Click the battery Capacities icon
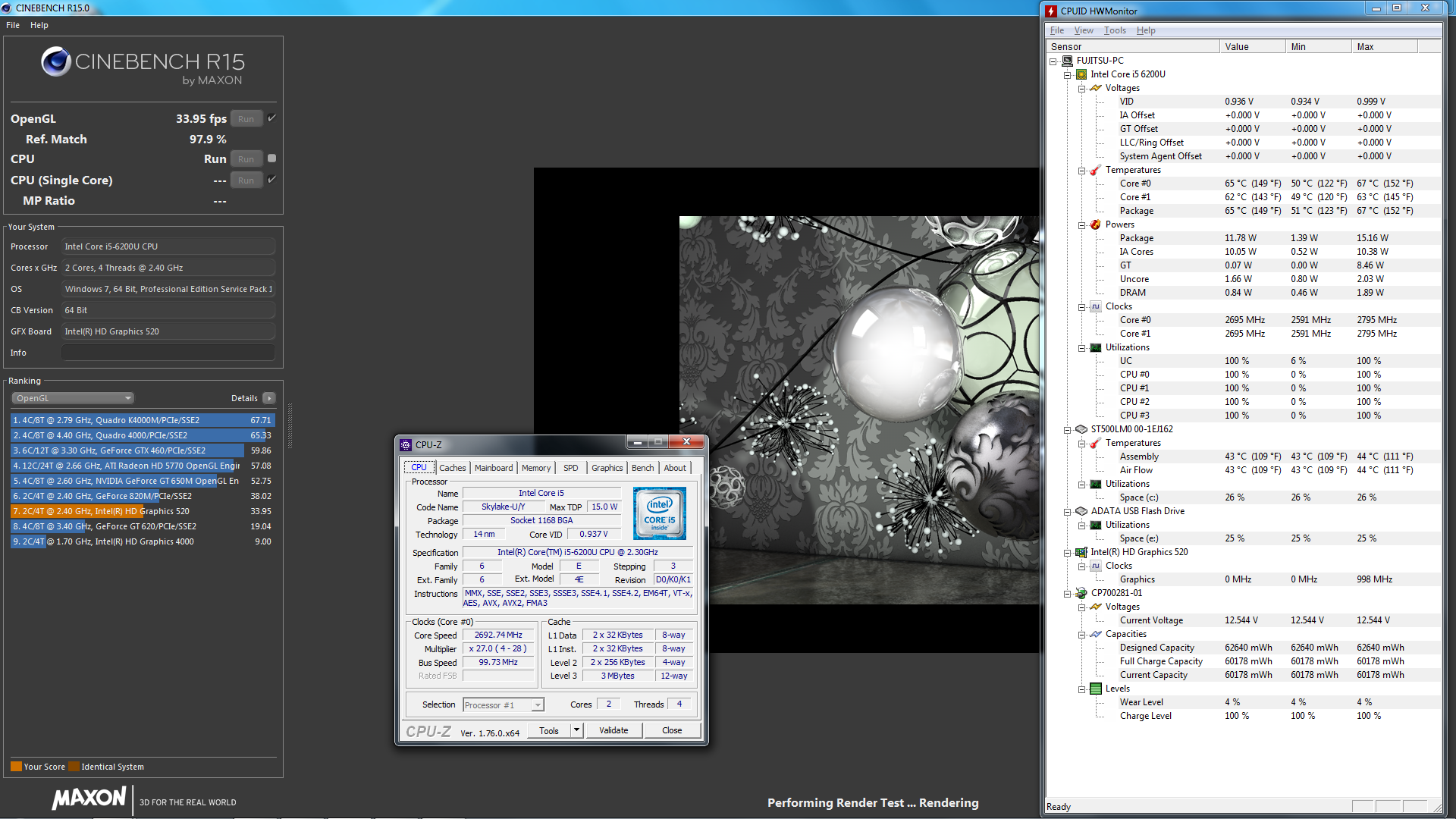 [1096, 634]
